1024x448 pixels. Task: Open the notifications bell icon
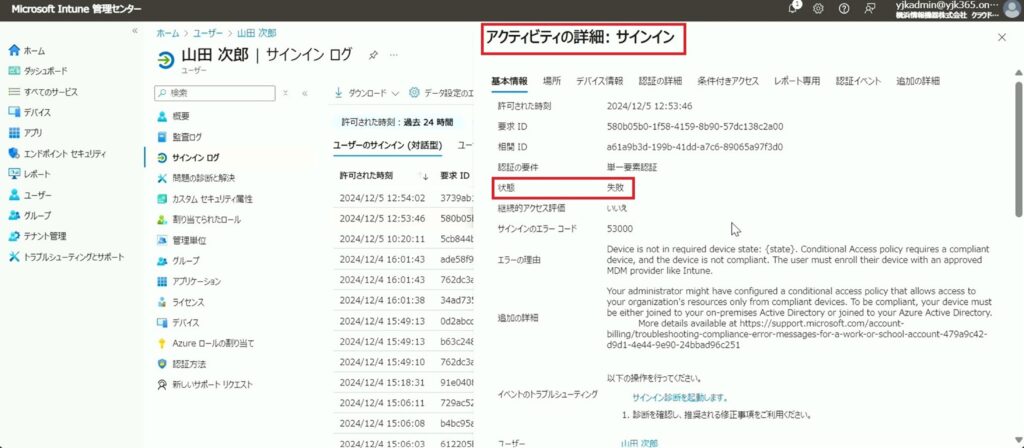point(793,8)
